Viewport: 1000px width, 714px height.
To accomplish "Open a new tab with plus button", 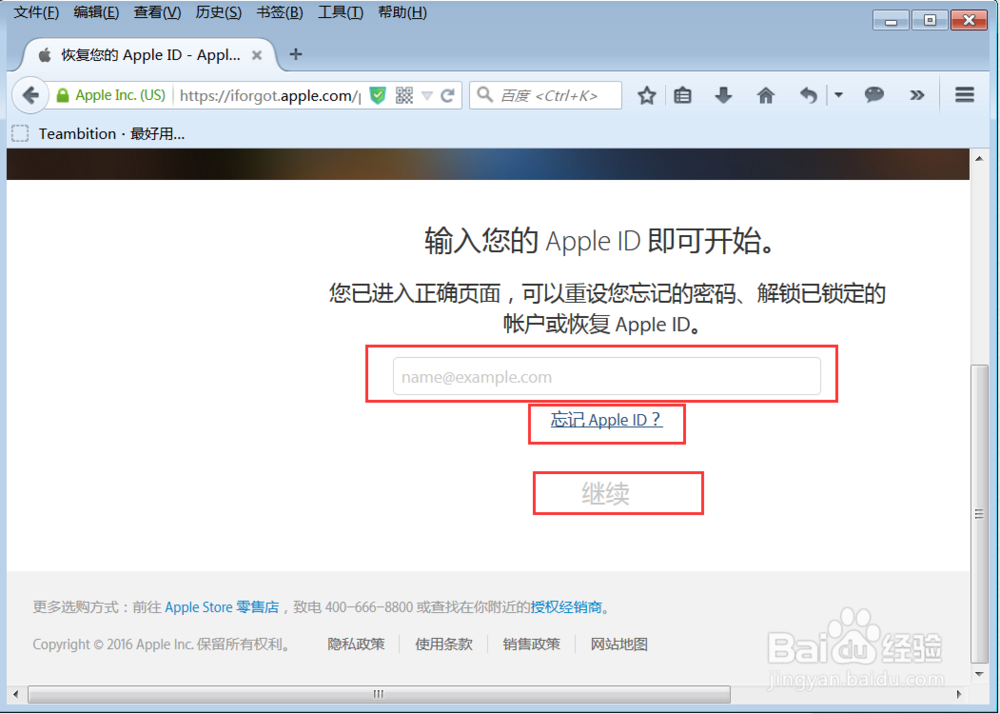I will click(295, 54).
